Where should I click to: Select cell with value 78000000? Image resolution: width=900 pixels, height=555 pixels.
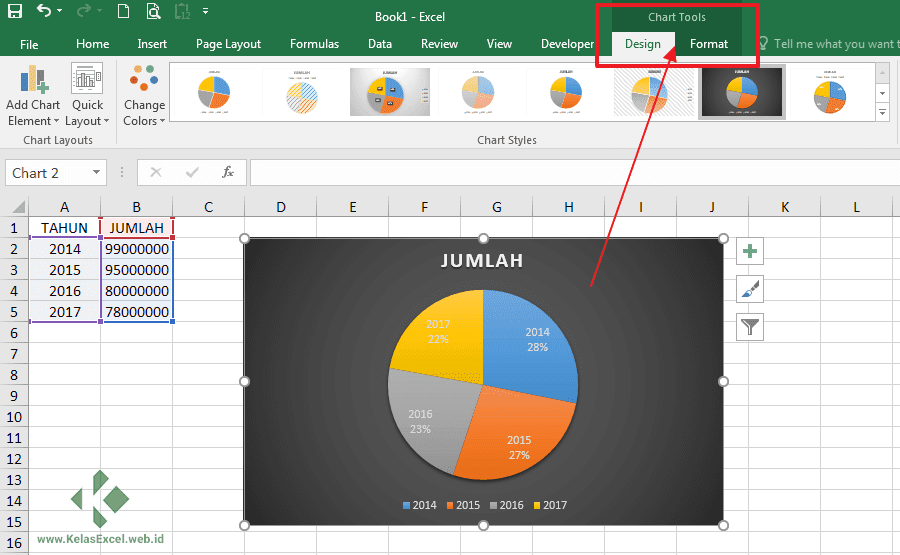(x=137, y=312)
